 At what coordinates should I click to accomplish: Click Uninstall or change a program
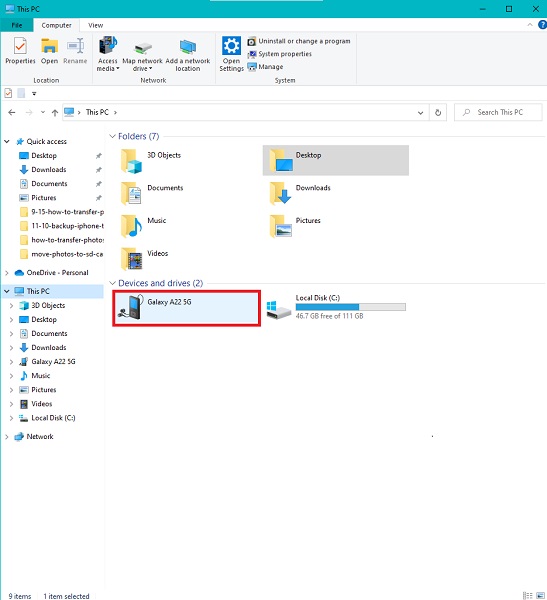tap(299, 41)
